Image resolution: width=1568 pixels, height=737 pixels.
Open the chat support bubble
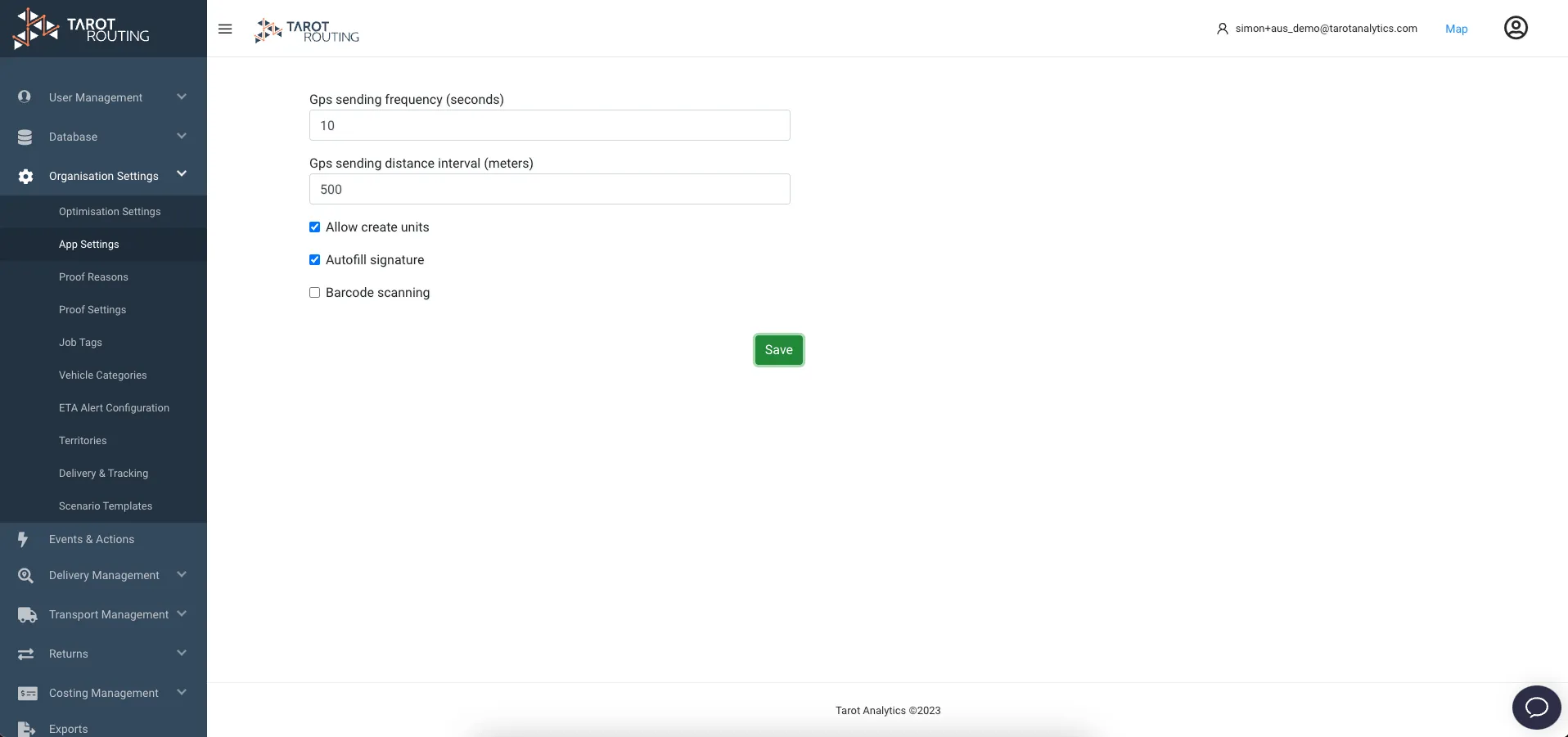coord(1536,707)
